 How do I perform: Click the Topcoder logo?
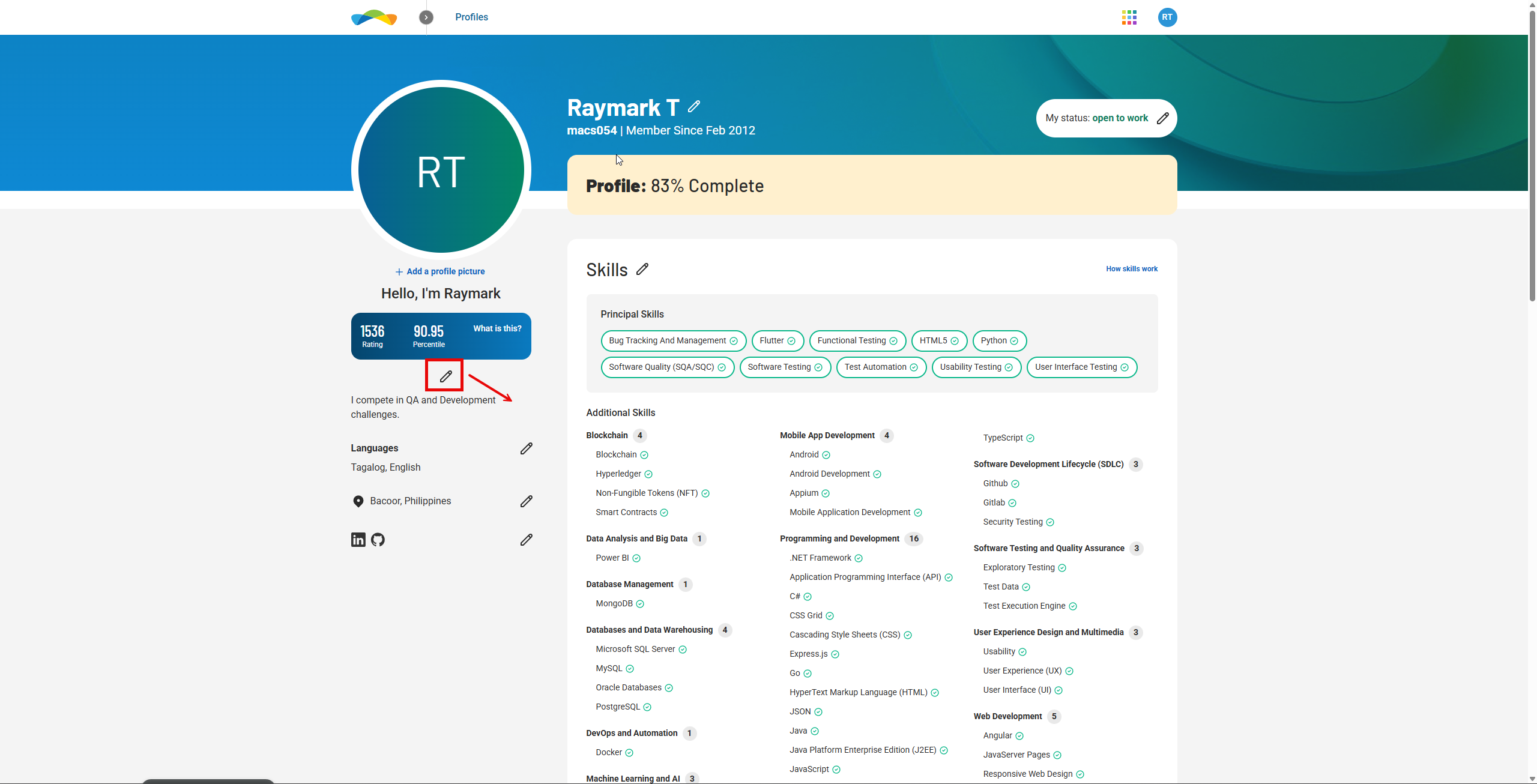pos(374,17)
